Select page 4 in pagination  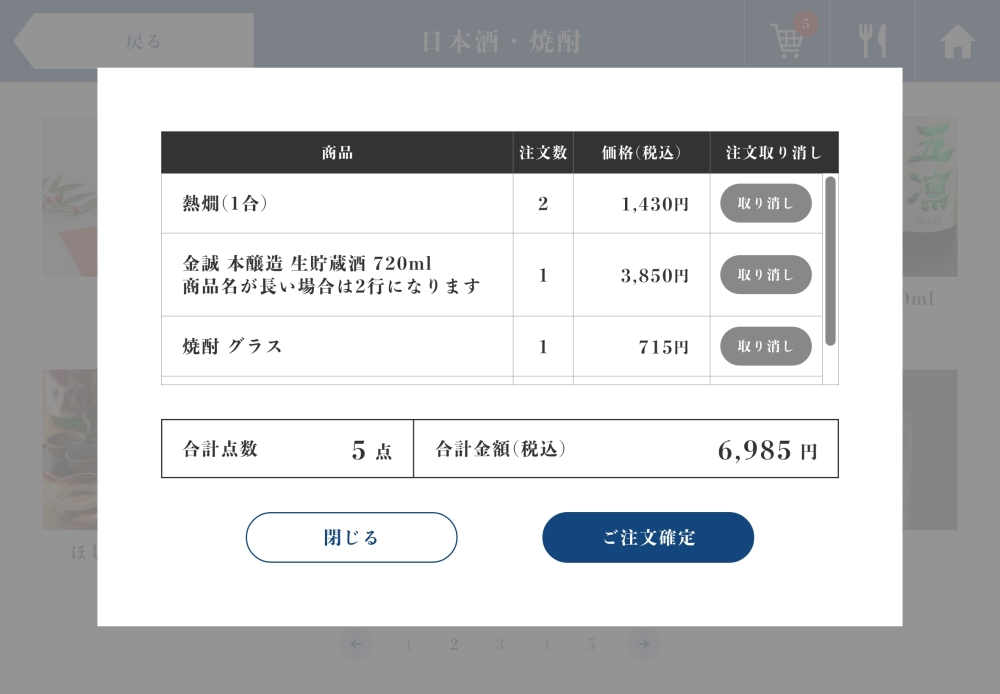click(545, 644)
